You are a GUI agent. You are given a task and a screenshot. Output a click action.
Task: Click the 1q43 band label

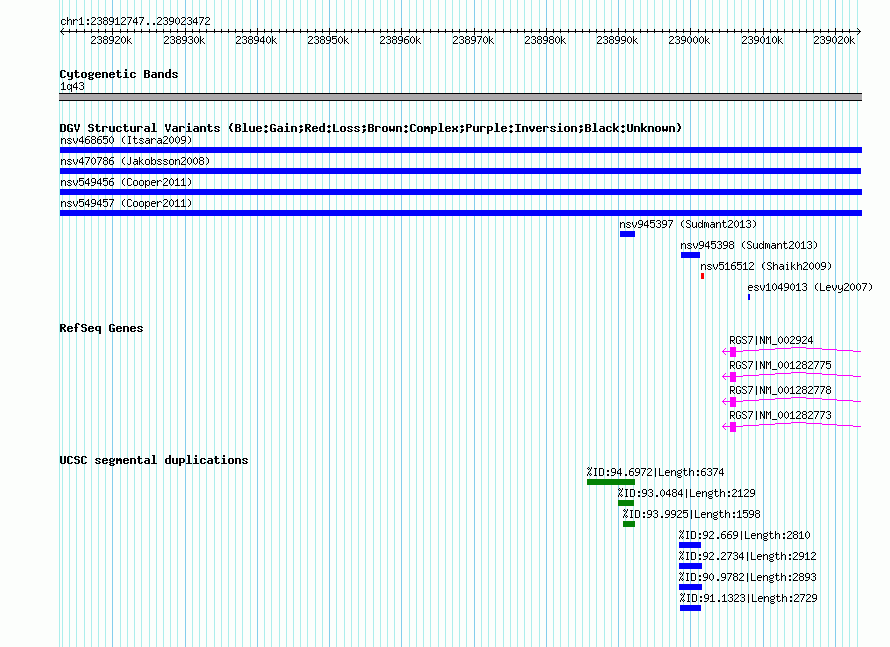pos(72,86)
